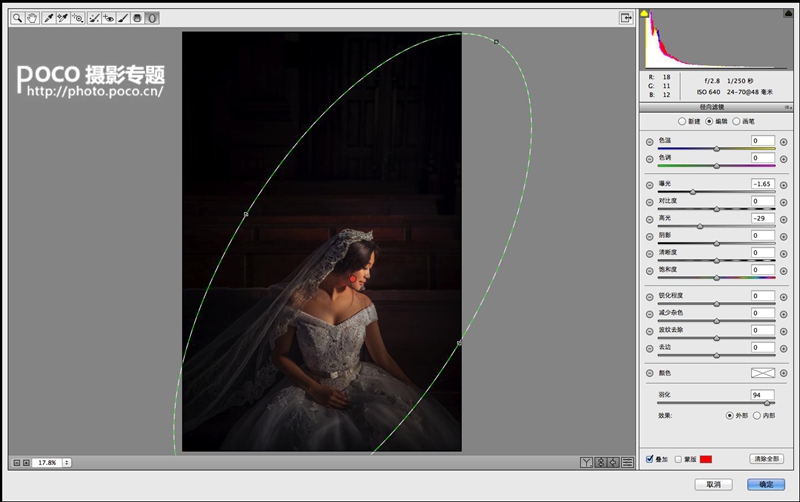
Task: Click the 羽化 feather slider handle
Action: pos(766,403)
